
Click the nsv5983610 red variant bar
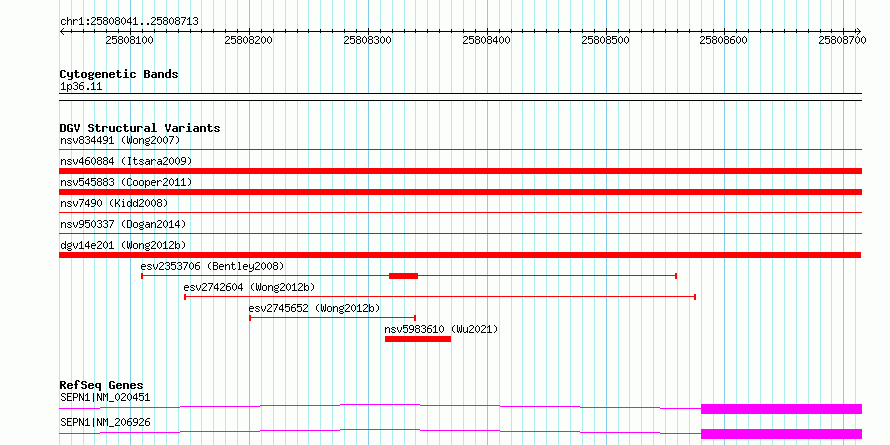(x=418, y=339)
